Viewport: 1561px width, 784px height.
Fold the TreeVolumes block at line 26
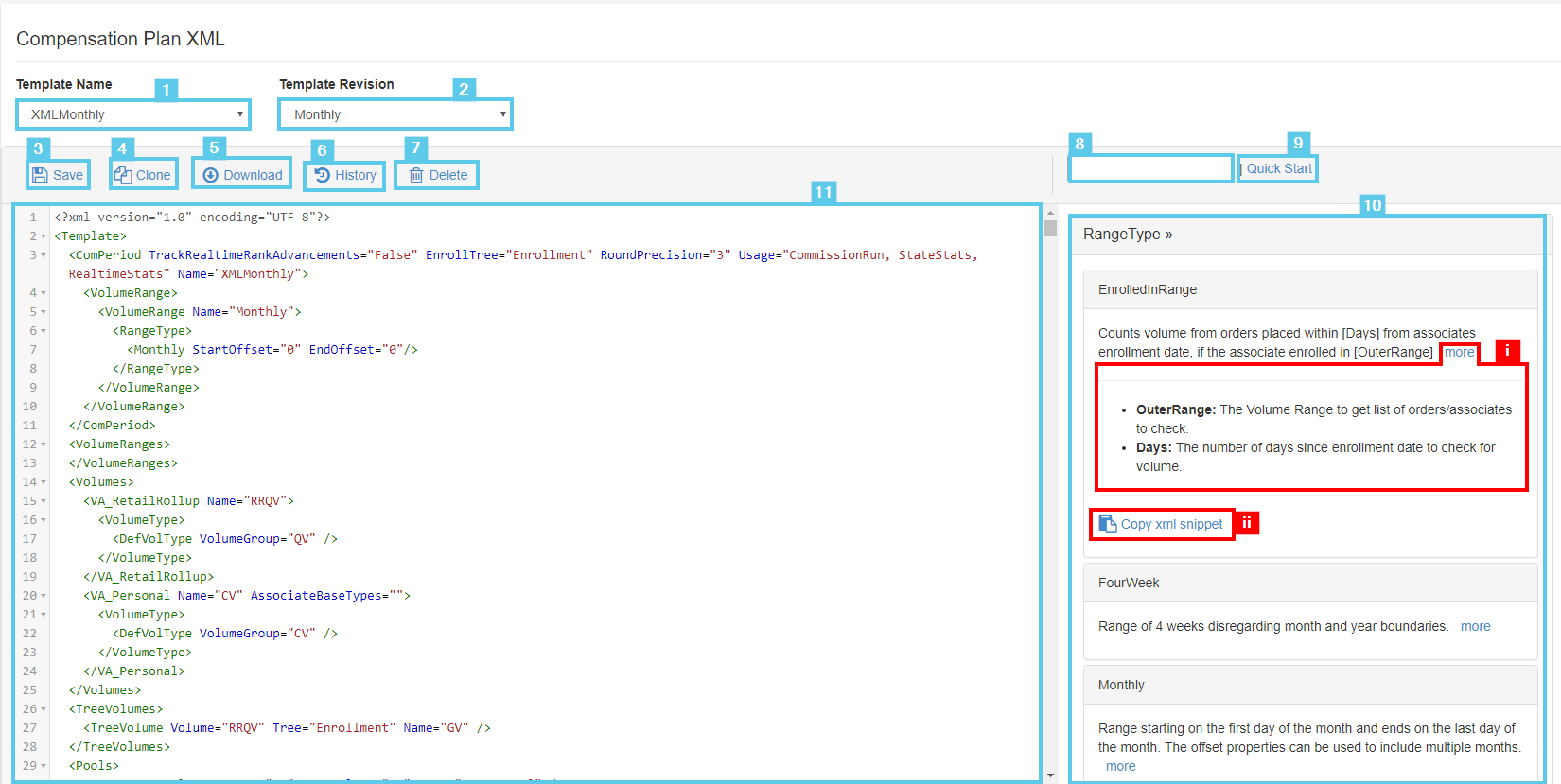44,709
